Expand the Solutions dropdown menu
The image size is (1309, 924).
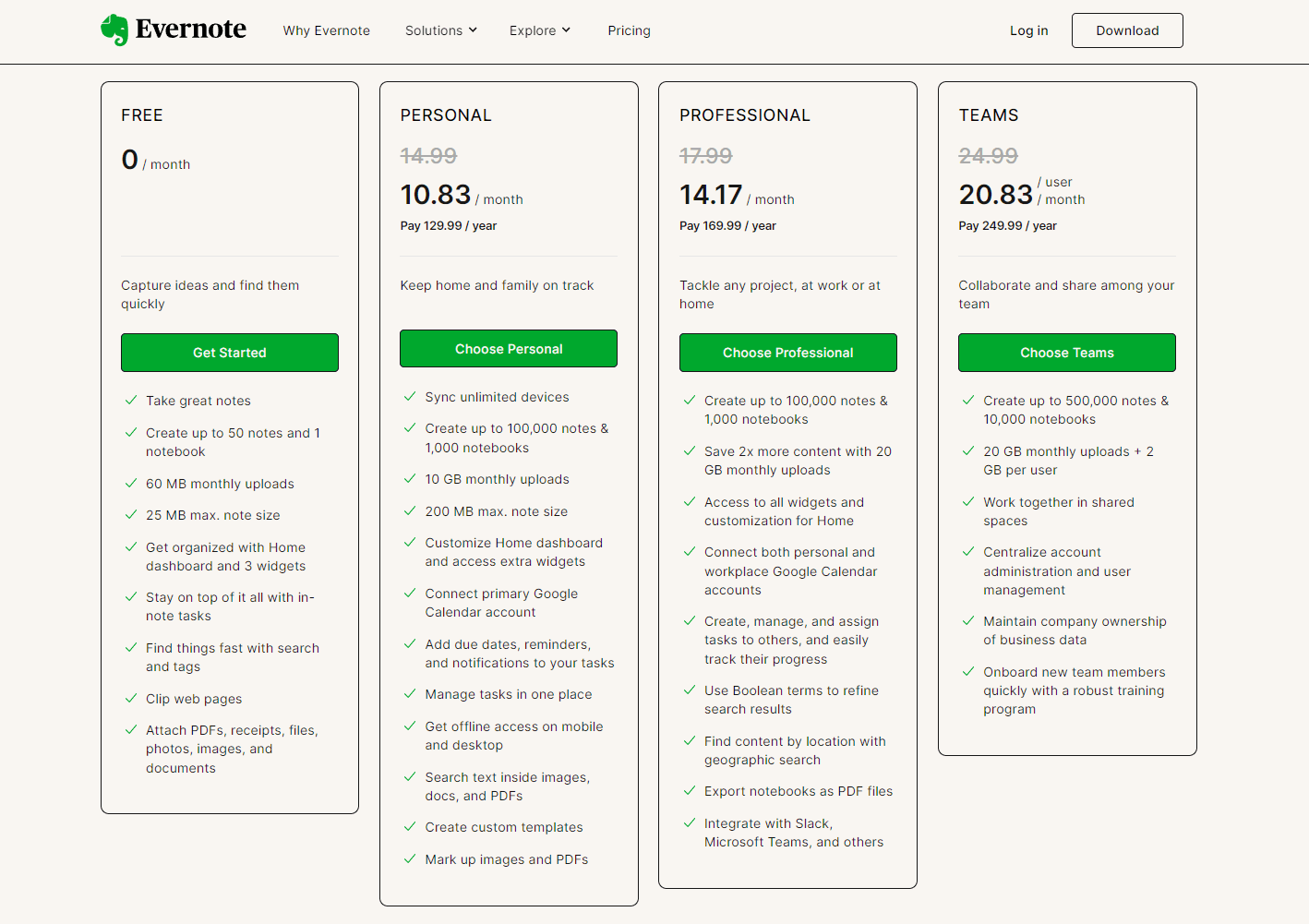tap(441, 30)
